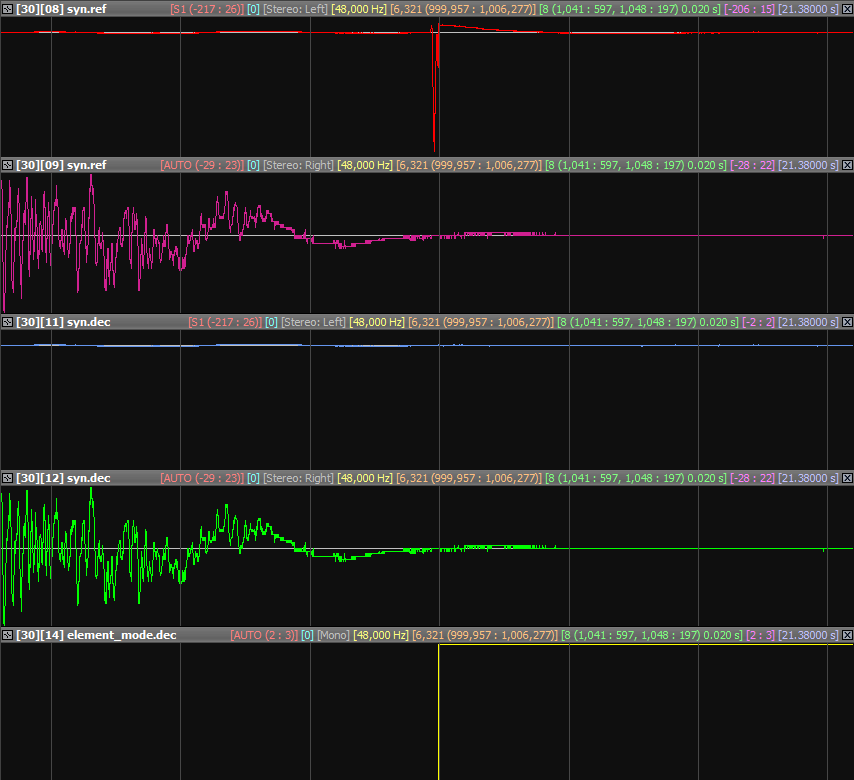Close the element_mode.dec waveform panel
The width and height of the screenshot is (854, 780).
847,635
